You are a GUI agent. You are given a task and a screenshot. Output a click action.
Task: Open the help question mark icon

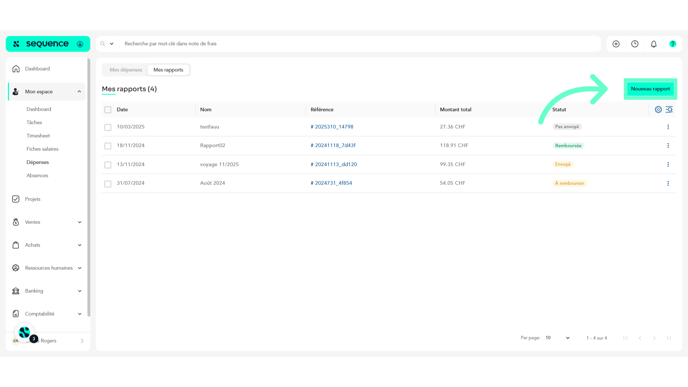pos(673,44)
